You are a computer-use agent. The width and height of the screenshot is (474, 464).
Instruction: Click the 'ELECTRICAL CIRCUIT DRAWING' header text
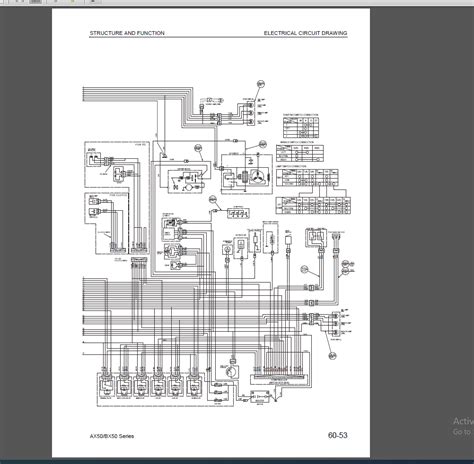coord(305,33)
